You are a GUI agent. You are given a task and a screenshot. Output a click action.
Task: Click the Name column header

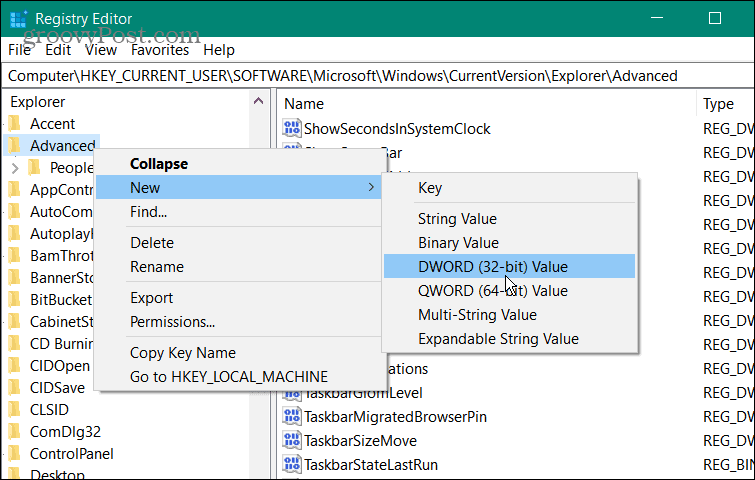[304, 104]
